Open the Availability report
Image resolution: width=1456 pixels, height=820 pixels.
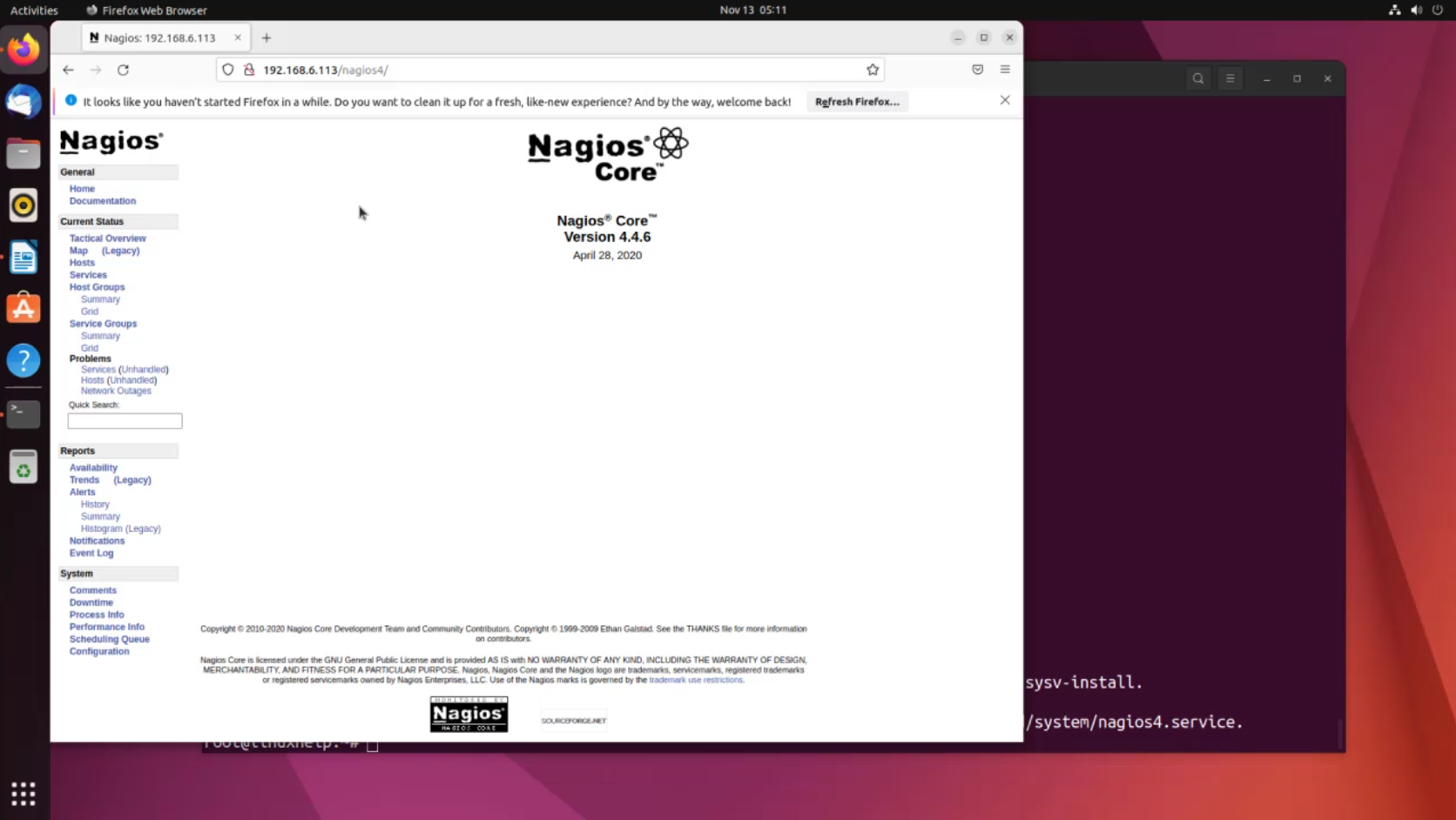[93, 468]
